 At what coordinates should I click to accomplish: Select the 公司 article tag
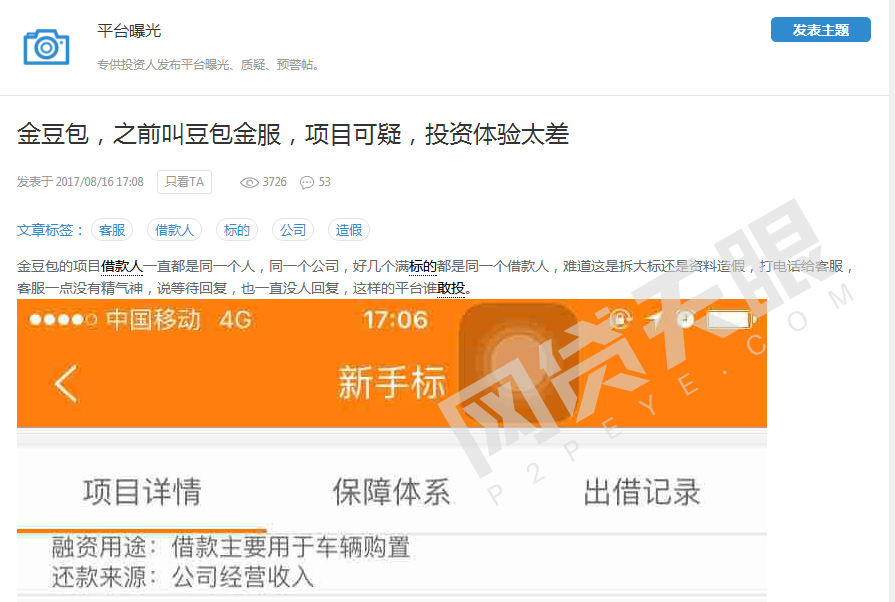click(x=293, y=230)
